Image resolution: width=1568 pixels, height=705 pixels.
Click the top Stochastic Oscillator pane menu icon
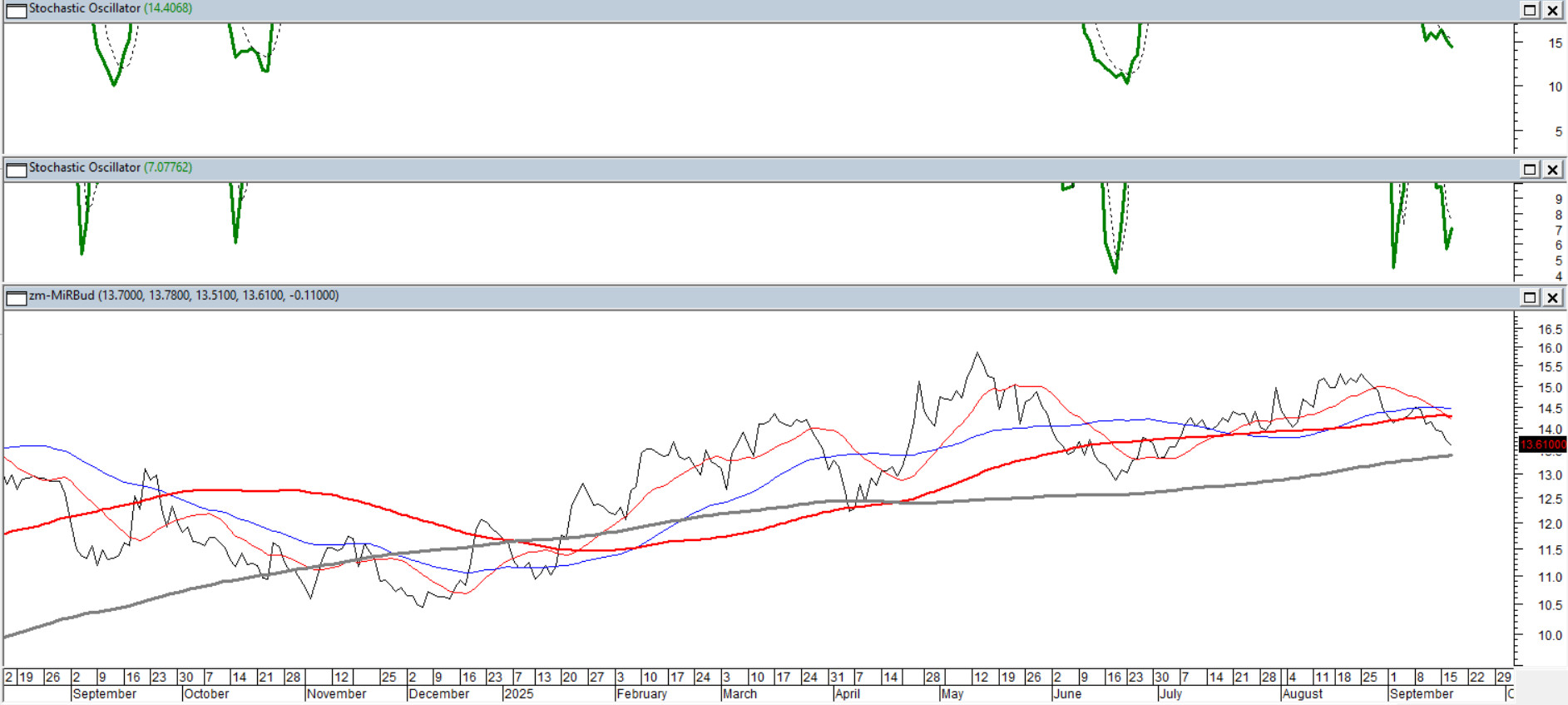17,11
